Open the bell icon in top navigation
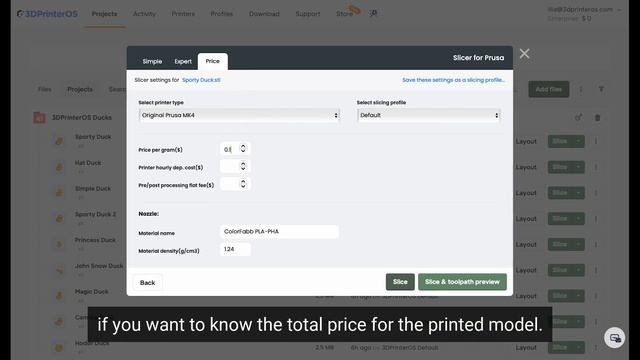This screenshot has height=360, width=640. coord(373,13)
